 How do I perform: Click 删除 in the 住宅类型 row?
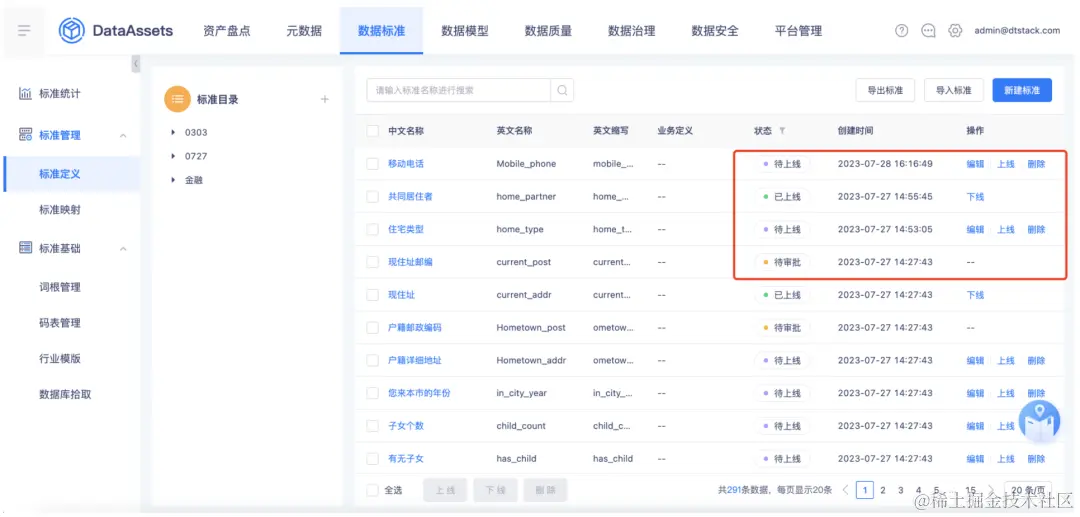(x=1037, y=229)
